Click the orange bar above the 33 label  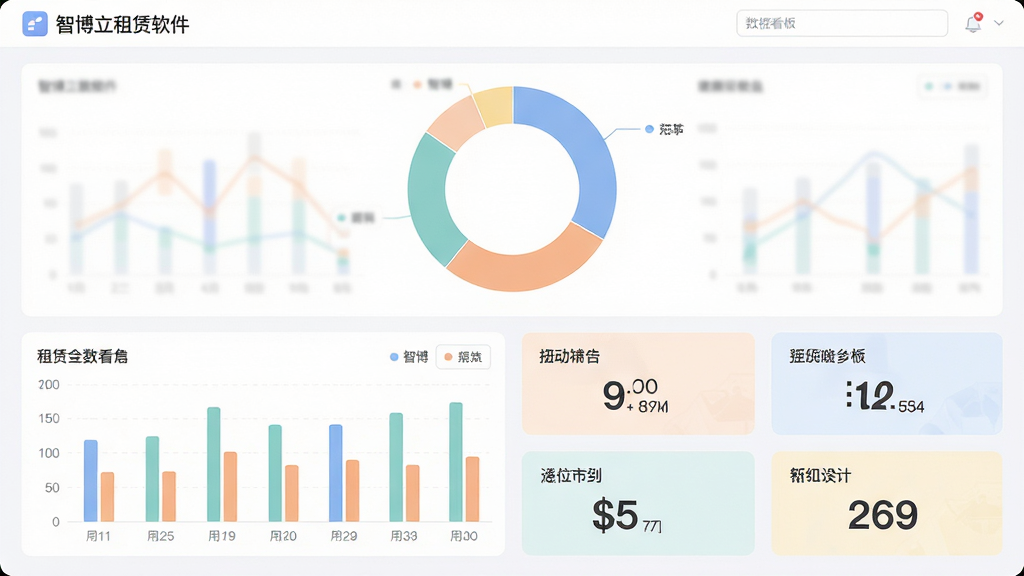pos(413,493)
